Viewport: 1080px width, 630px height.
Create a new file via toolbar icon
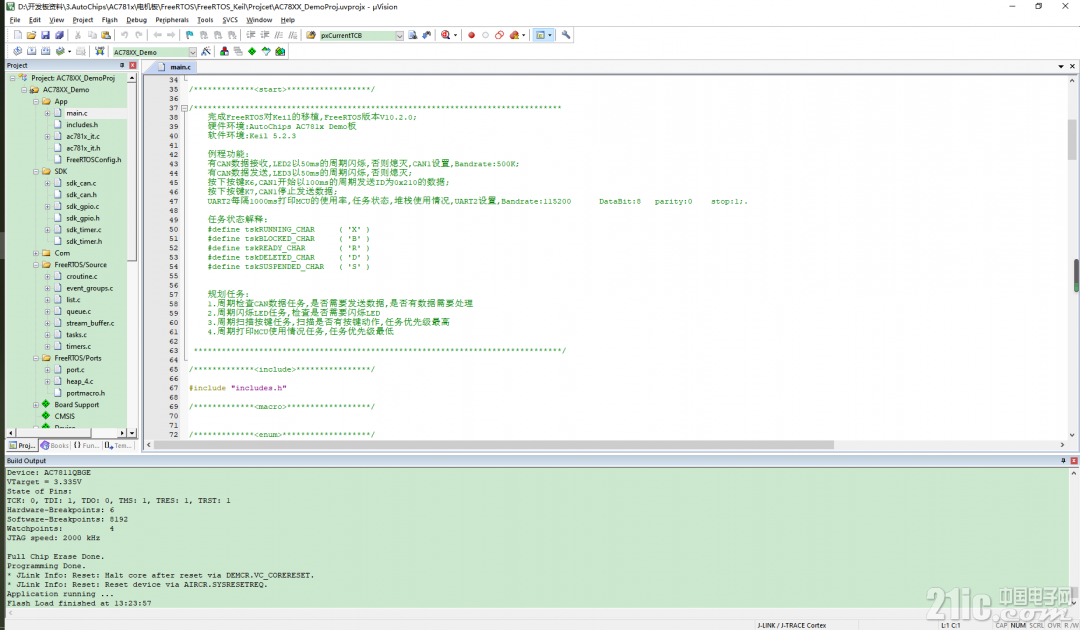click(x=18, y=35)
